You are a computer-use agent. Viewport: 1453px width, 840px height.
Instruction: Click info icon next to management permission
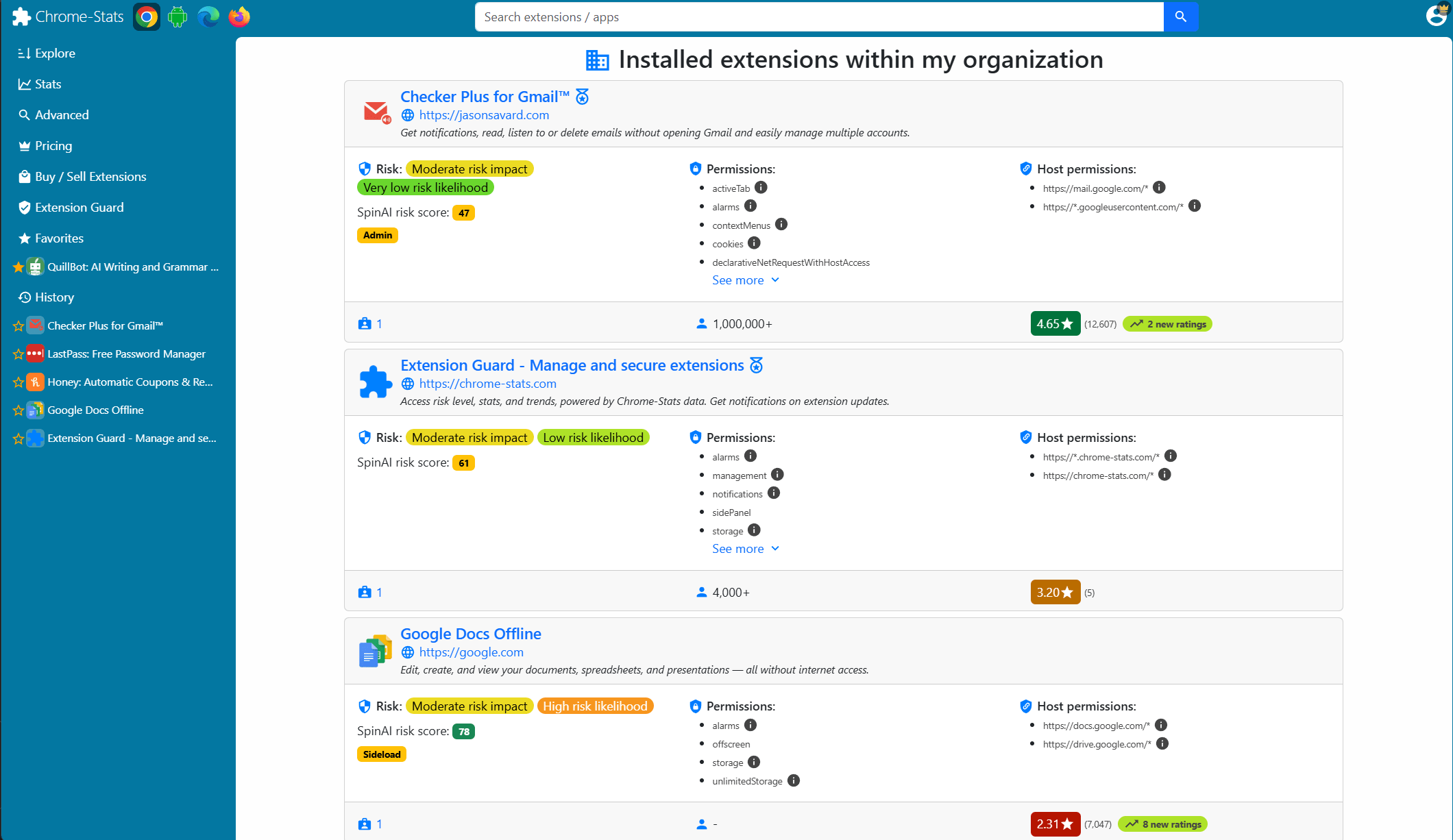click(777, 475)
